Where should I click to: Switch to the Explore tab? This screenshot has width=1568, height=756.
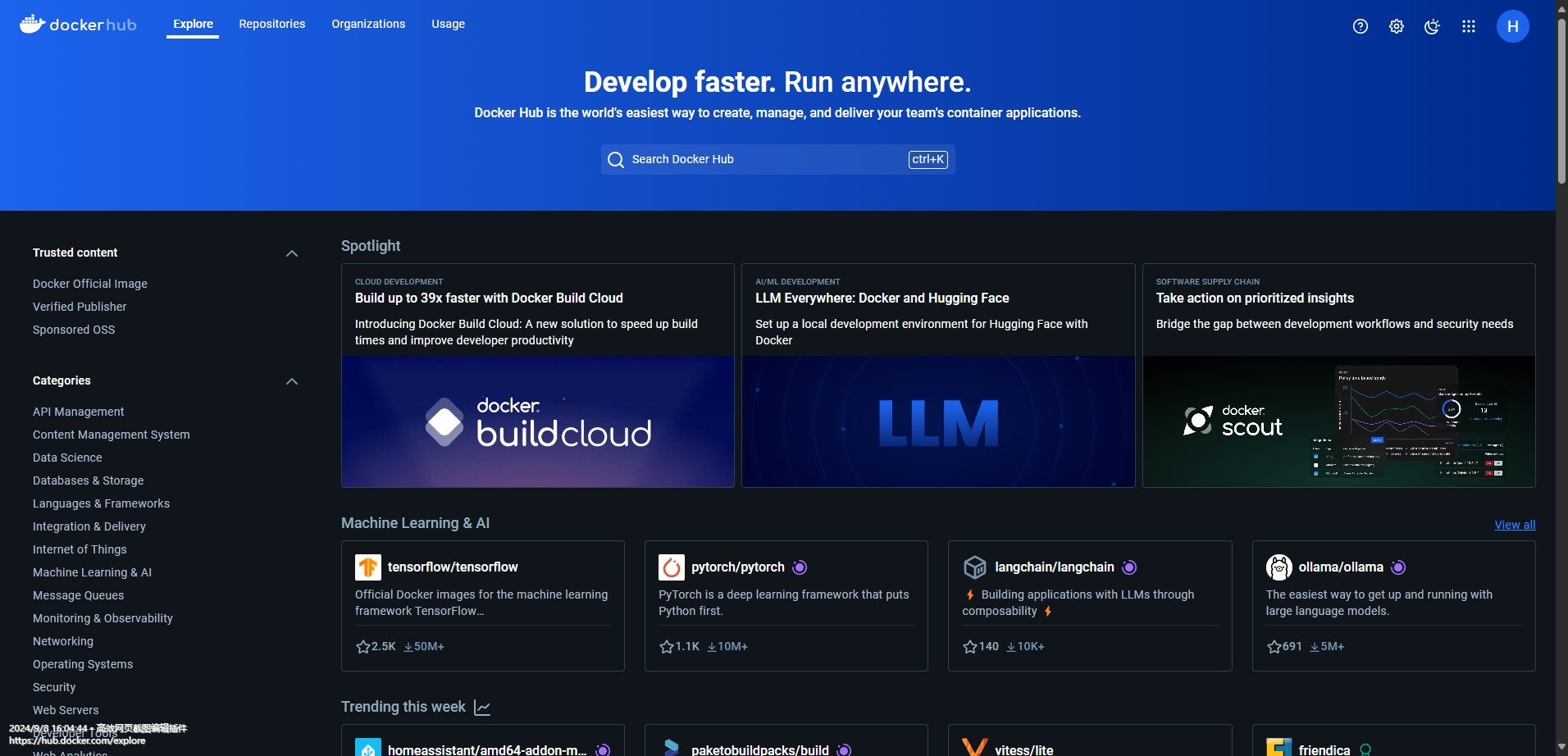tap(194, 24)
